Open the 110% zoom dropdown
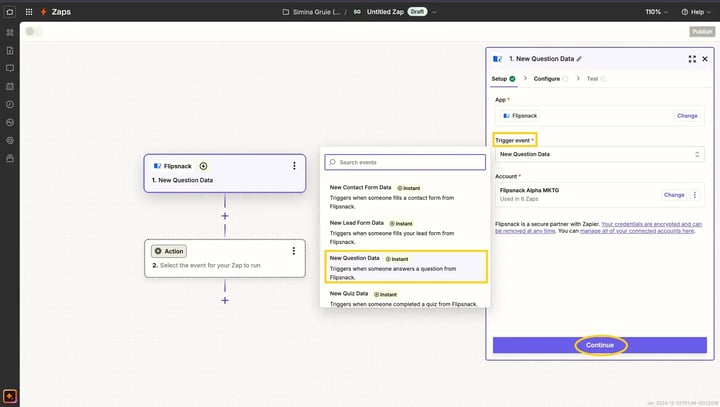 click(x=657, y=12)
